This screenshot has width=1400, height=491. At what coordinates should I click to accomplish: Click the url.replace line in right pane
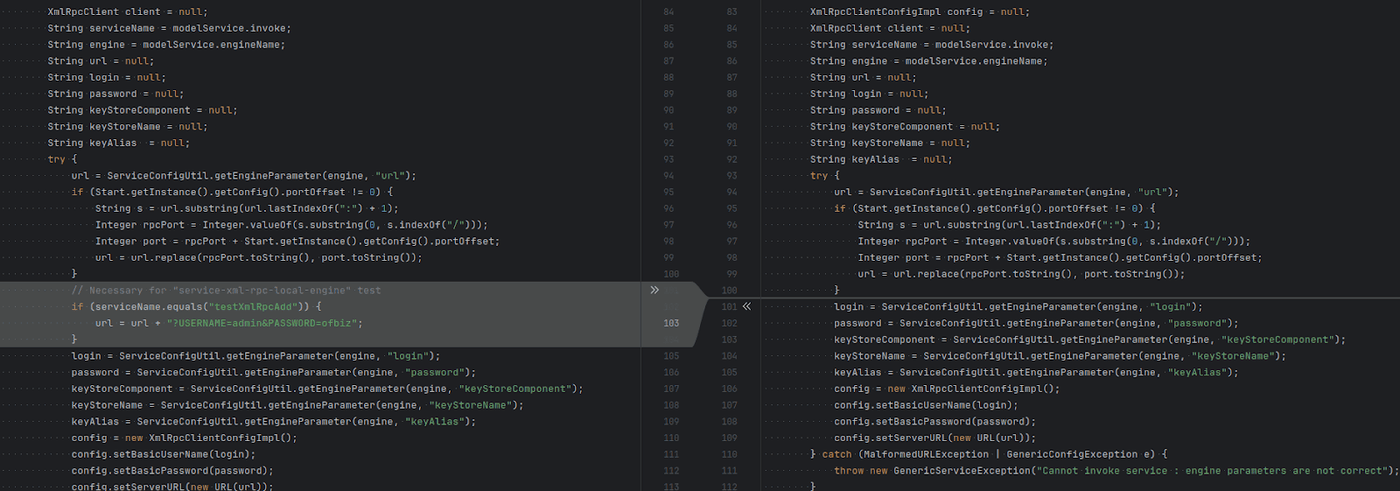pyautogui.click(x=1021, y=274)
